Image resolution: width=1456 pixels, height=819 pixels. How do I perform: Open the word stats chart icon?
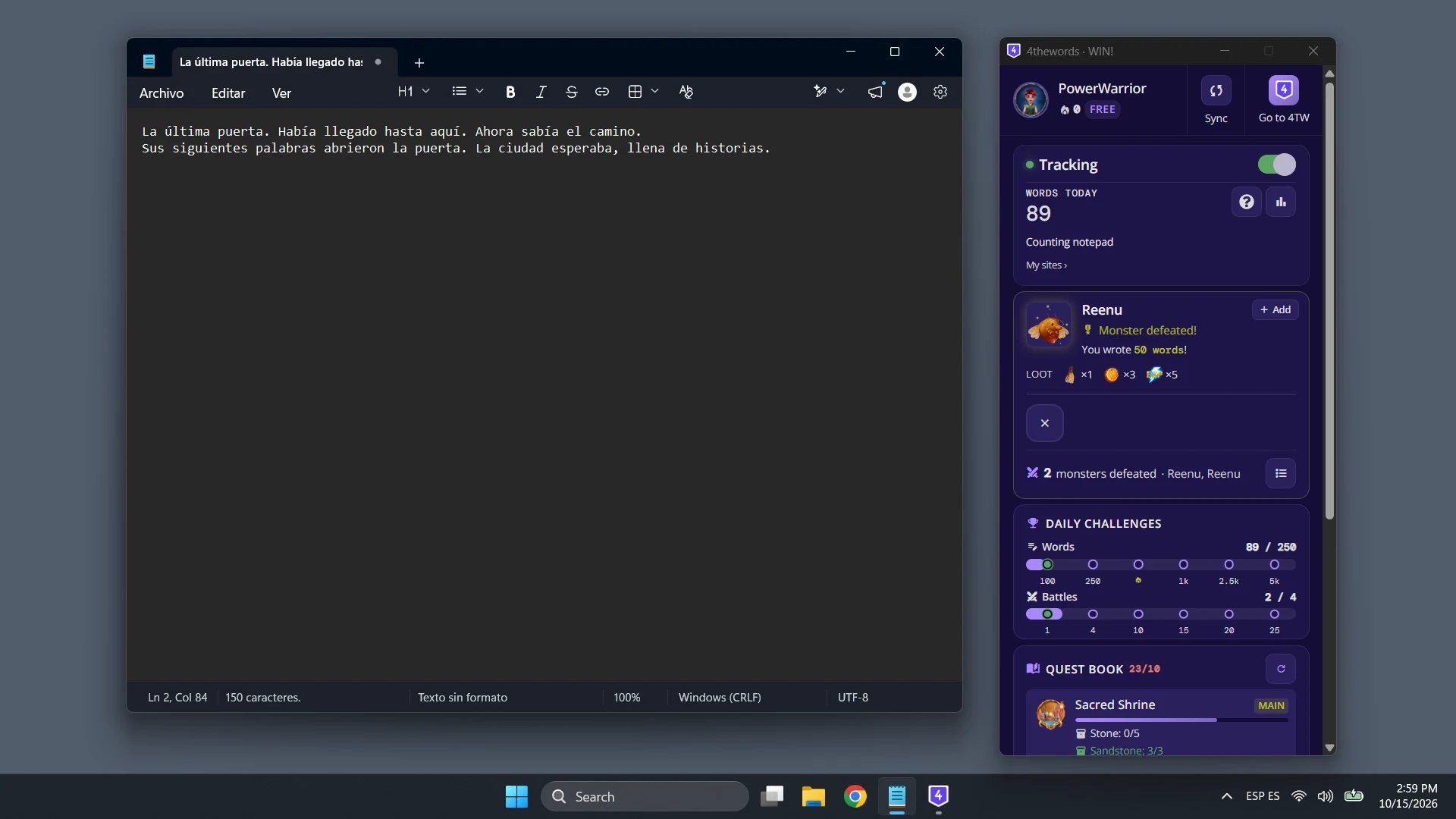click(x=1281, y=202)
